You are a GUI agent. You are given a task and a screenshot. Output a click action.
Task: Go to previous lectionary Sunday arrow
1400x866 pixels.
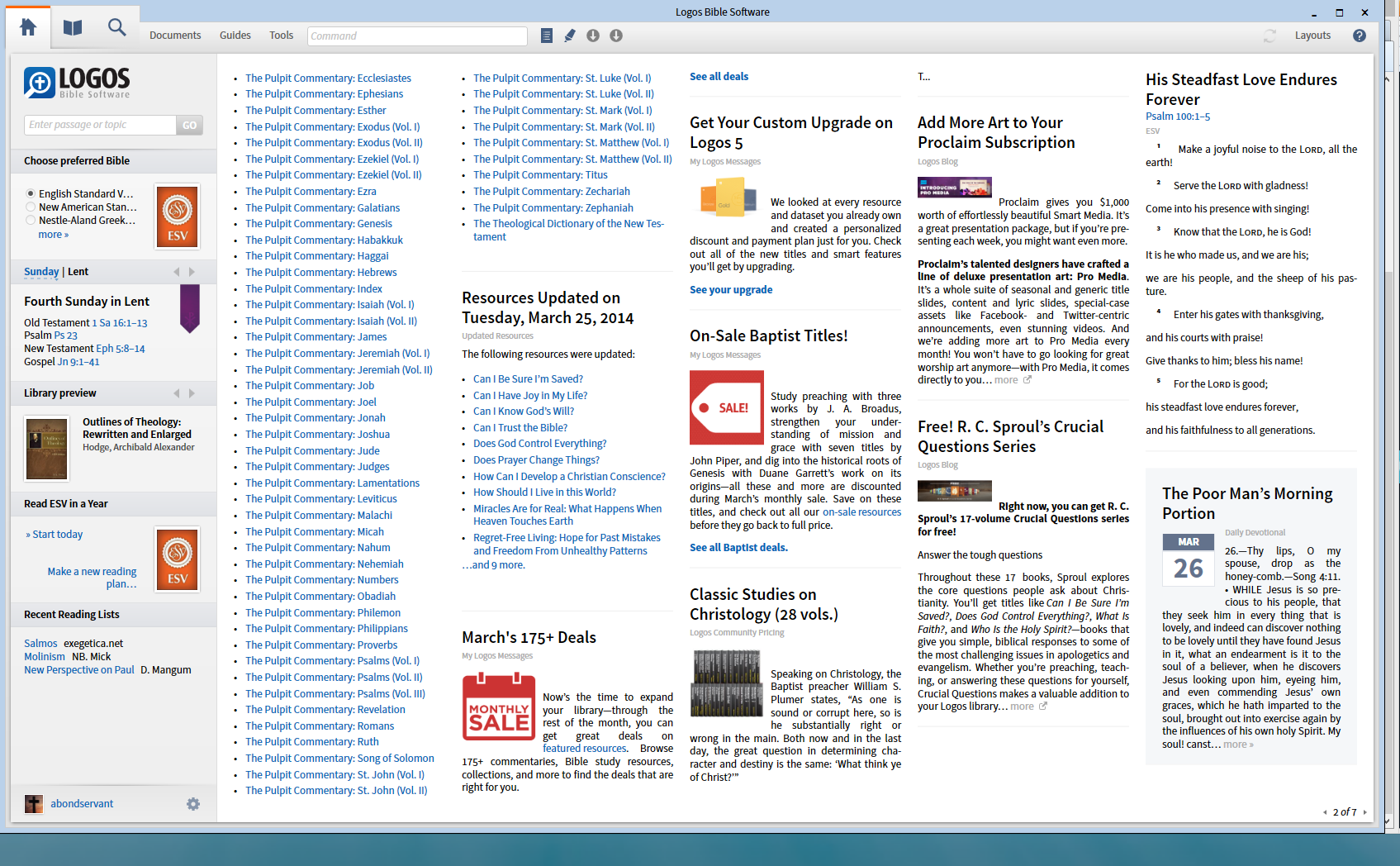pyautogui.click(x=176, y=272)
